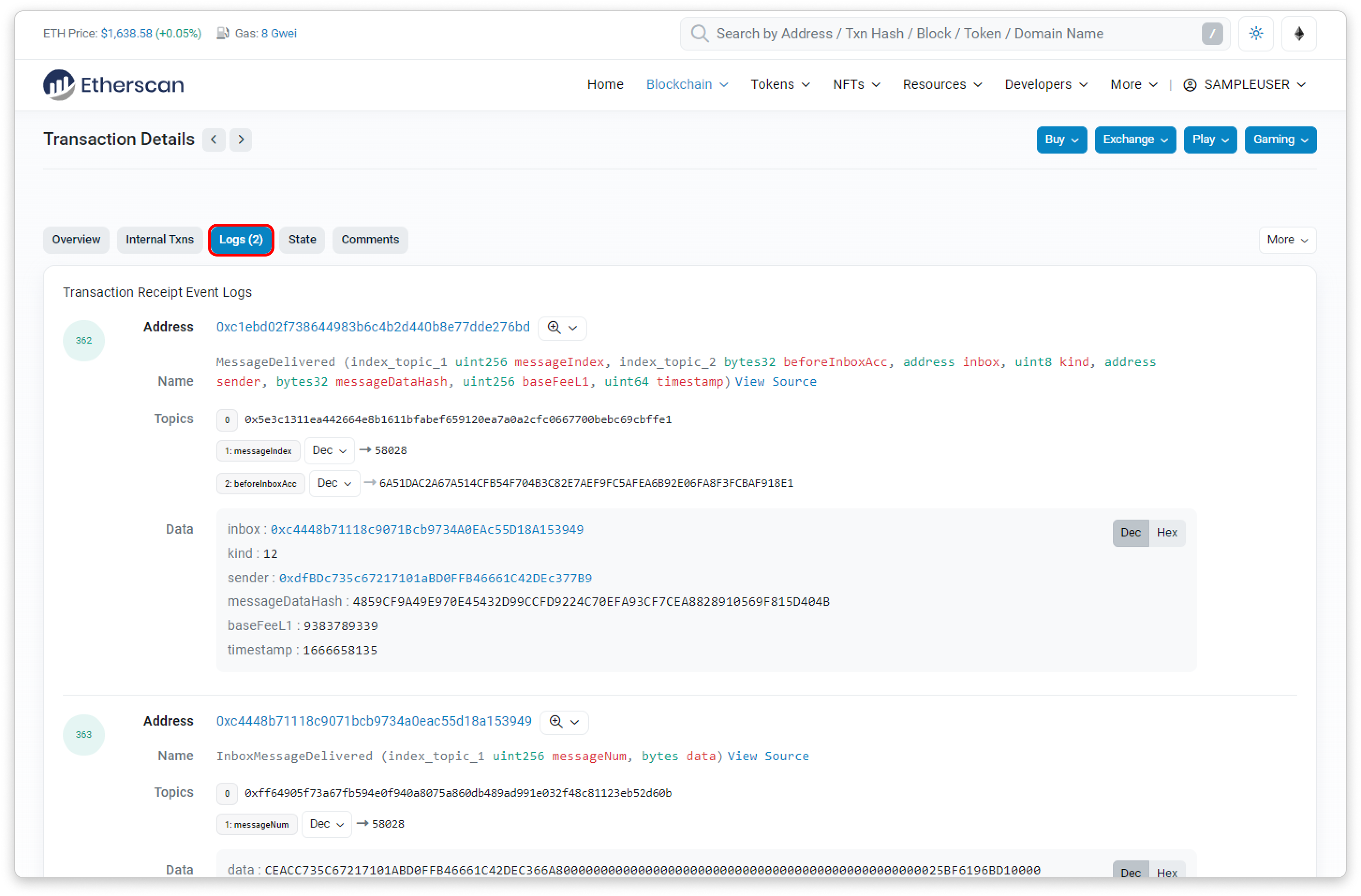
Task: Switch log 362 data to Dec
Action: tap(1130, 533)
